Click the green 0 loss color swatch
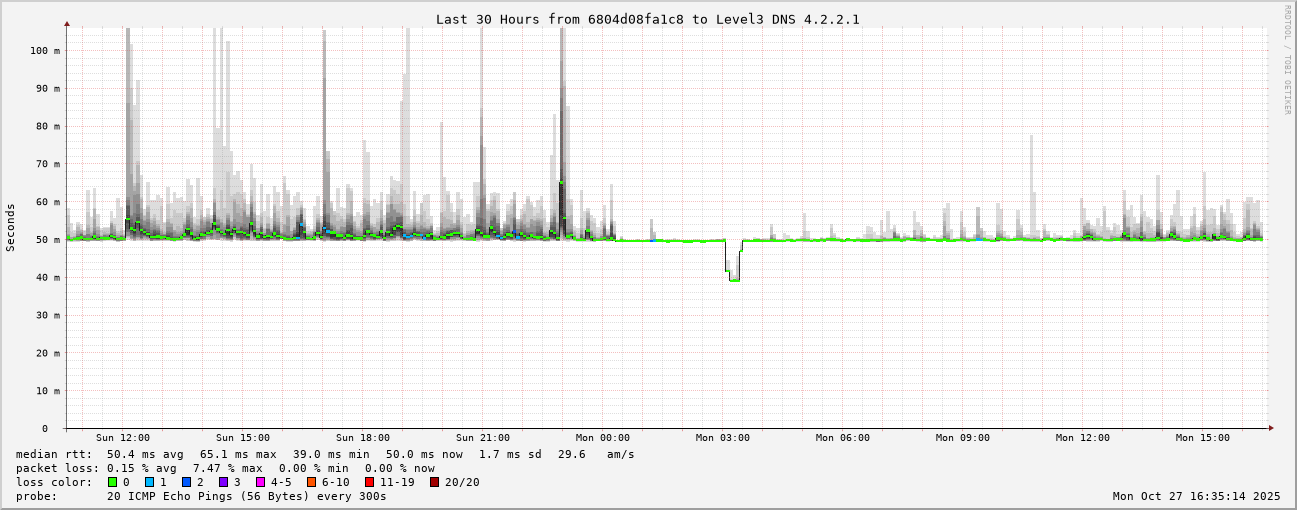1297x510 pixels. [112, 482]
